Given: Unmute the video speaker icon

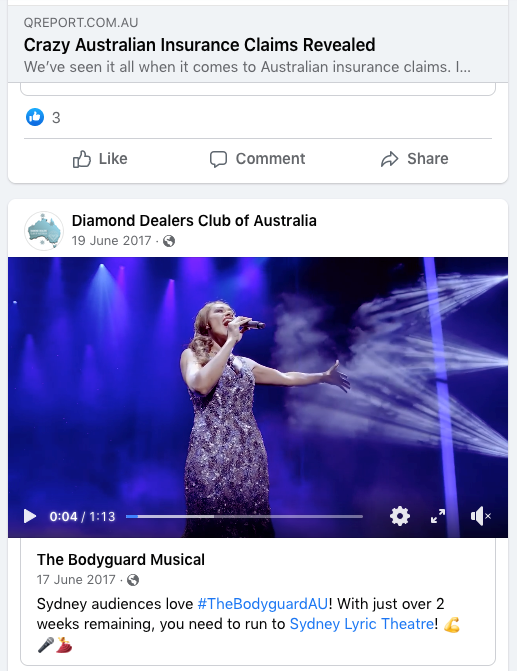Looking at the screenshot, I should (x=480, y=517).
